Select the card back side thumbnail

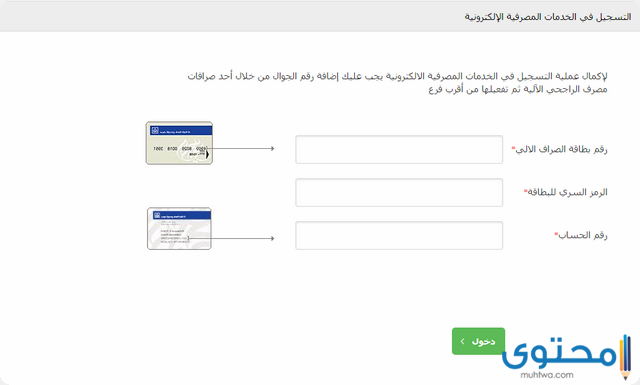(x=179, y=229)
